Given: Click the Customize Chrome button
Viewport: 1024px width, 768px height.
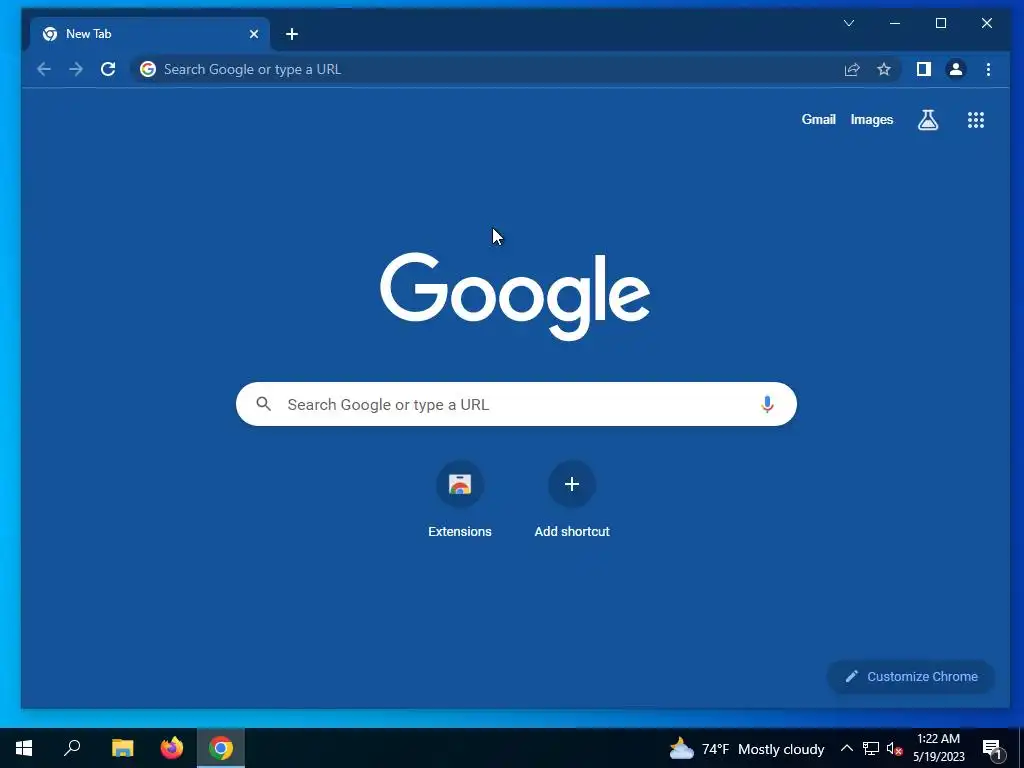Looking at the screenshot, I should point(911,677).
